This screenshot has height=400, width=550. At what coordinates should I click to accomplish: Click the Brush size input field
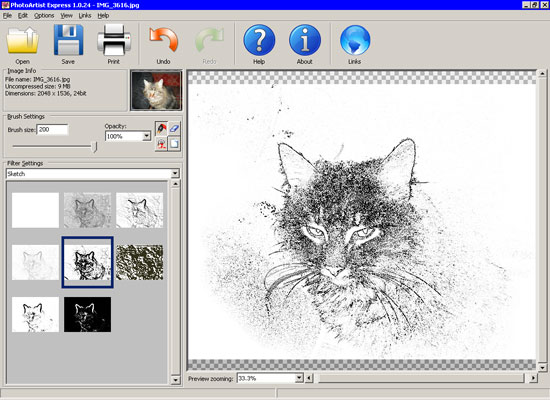point(53,129)
